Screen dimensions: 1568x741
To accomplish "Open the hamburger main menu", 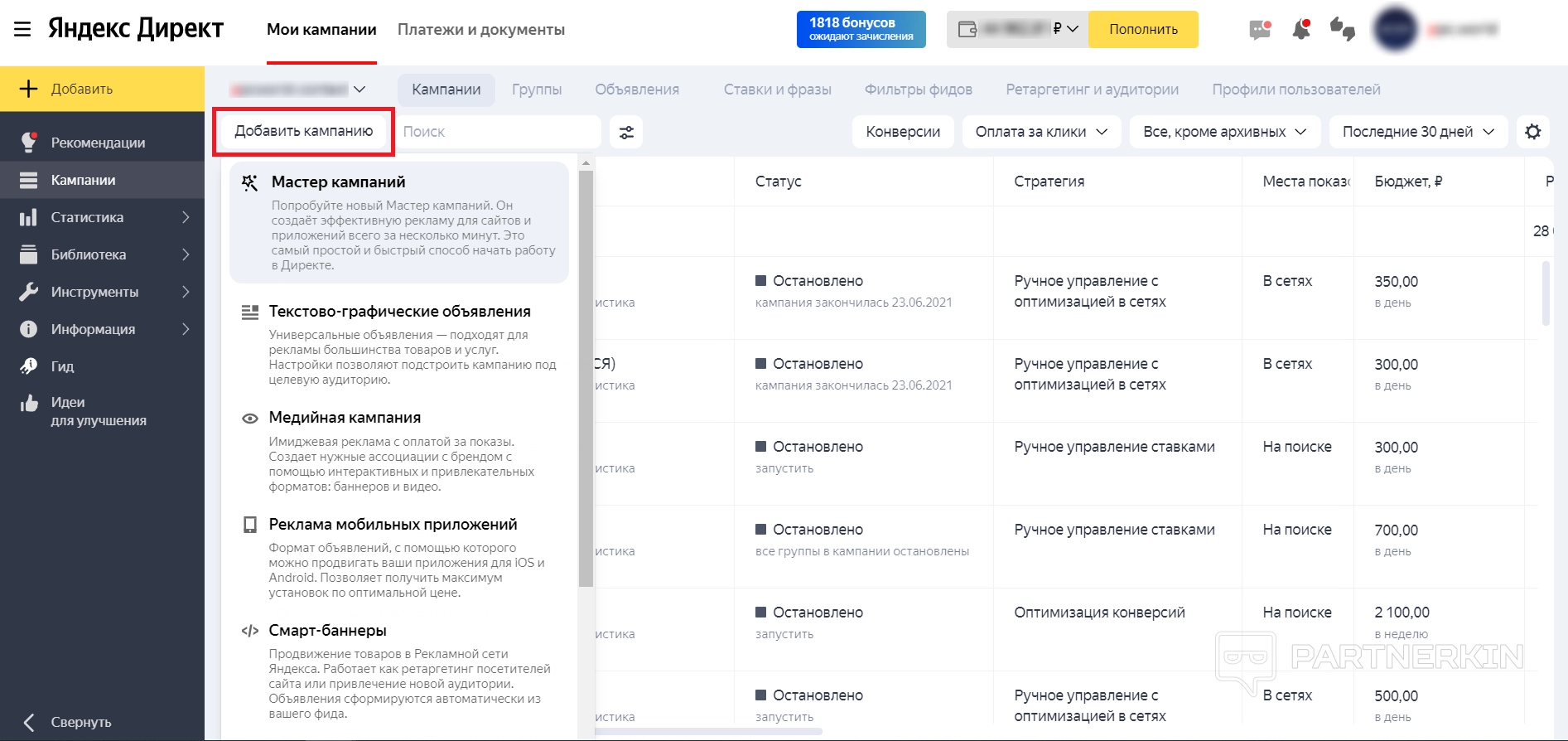I will coord(22,30).
